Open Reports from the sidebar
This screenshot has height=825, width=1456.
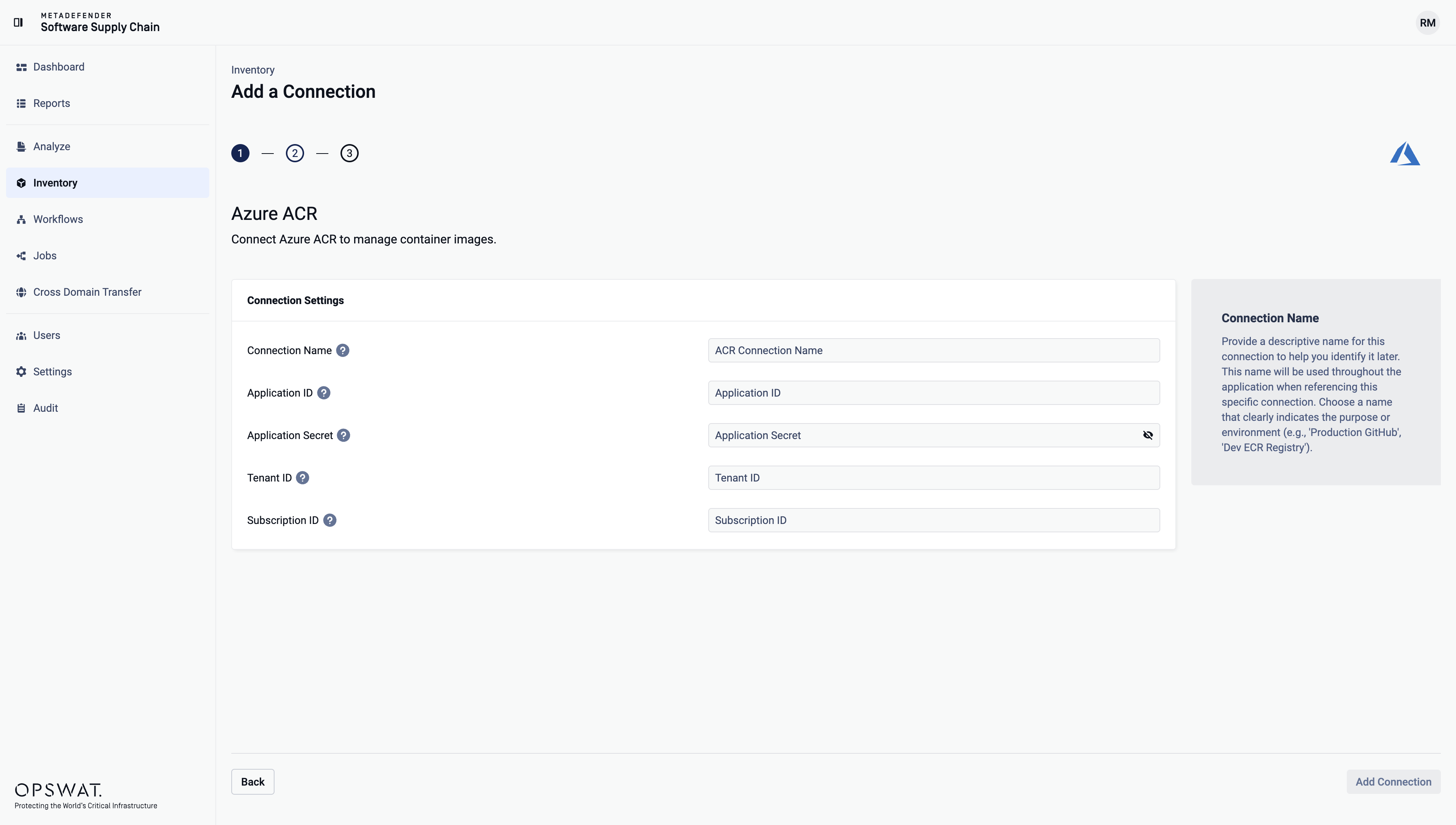tap(108, 103)
